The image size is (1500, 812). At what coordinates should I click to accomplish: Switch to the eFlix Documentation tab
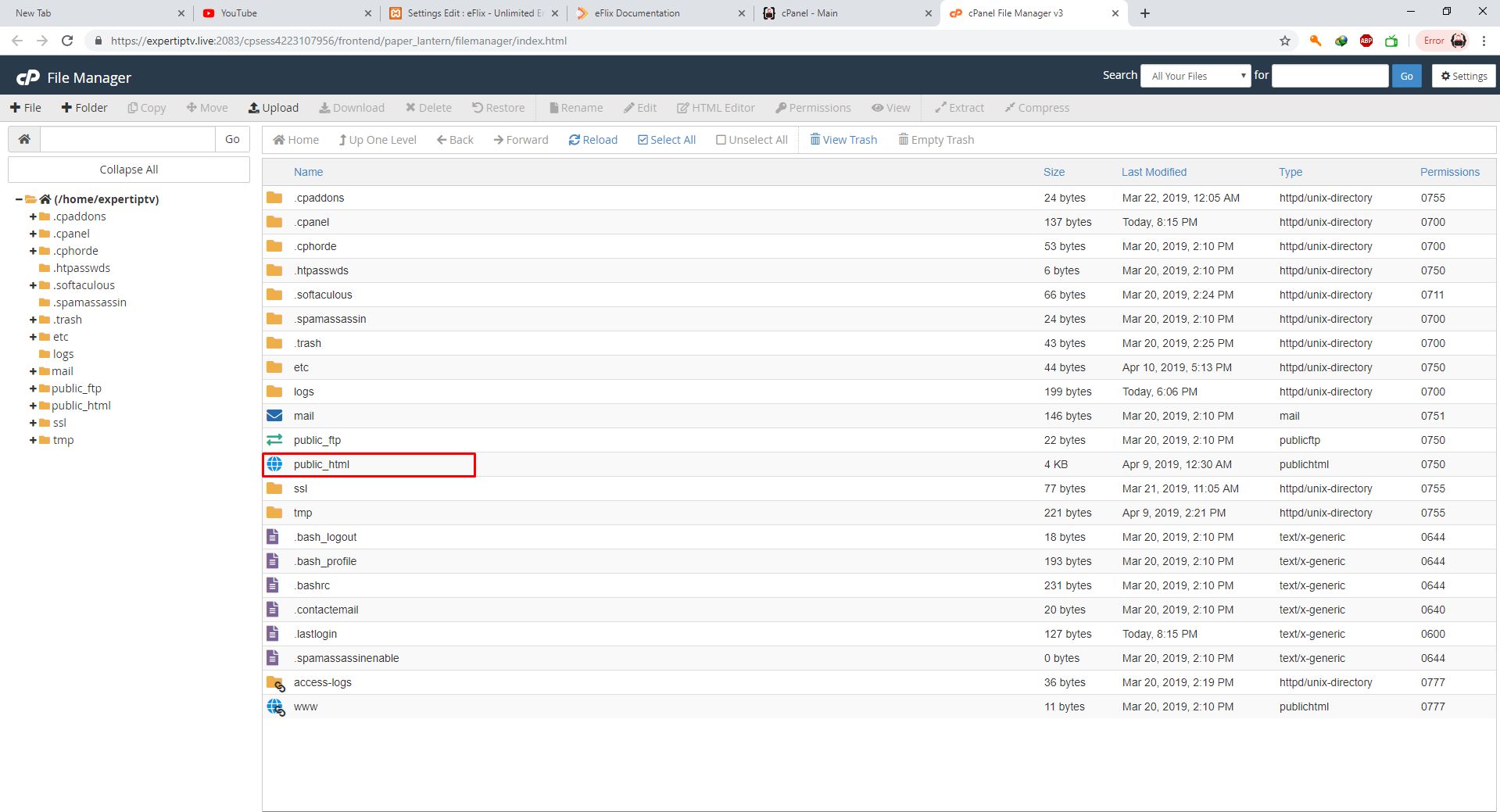(x=660, y=13)
